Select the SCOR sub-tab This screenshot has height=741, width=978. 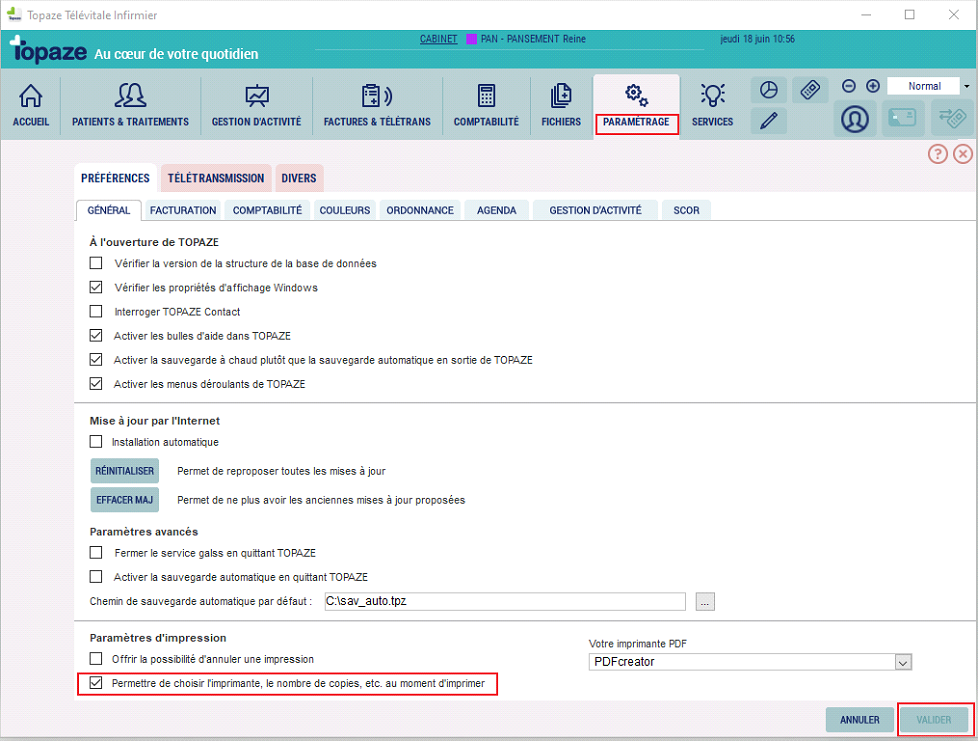pos(686,210)
